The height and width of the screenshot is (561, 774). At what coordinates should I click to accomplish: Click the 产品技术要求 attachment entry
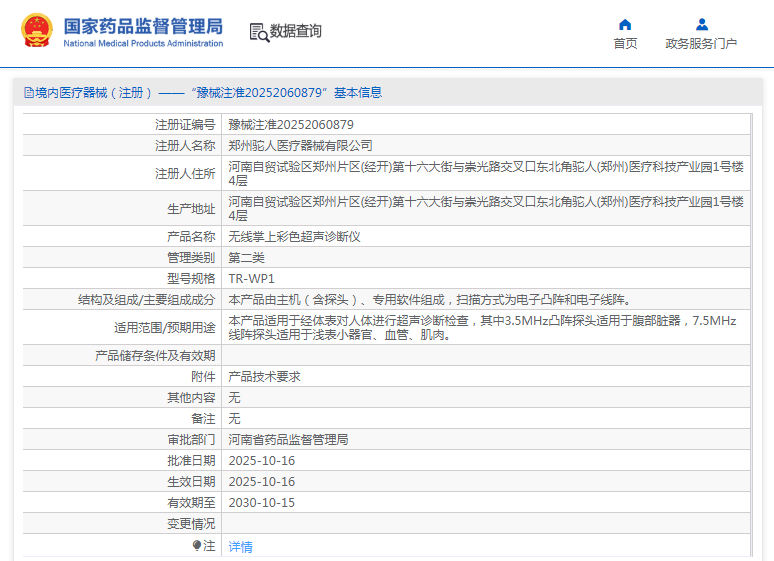tap(265, 377)
